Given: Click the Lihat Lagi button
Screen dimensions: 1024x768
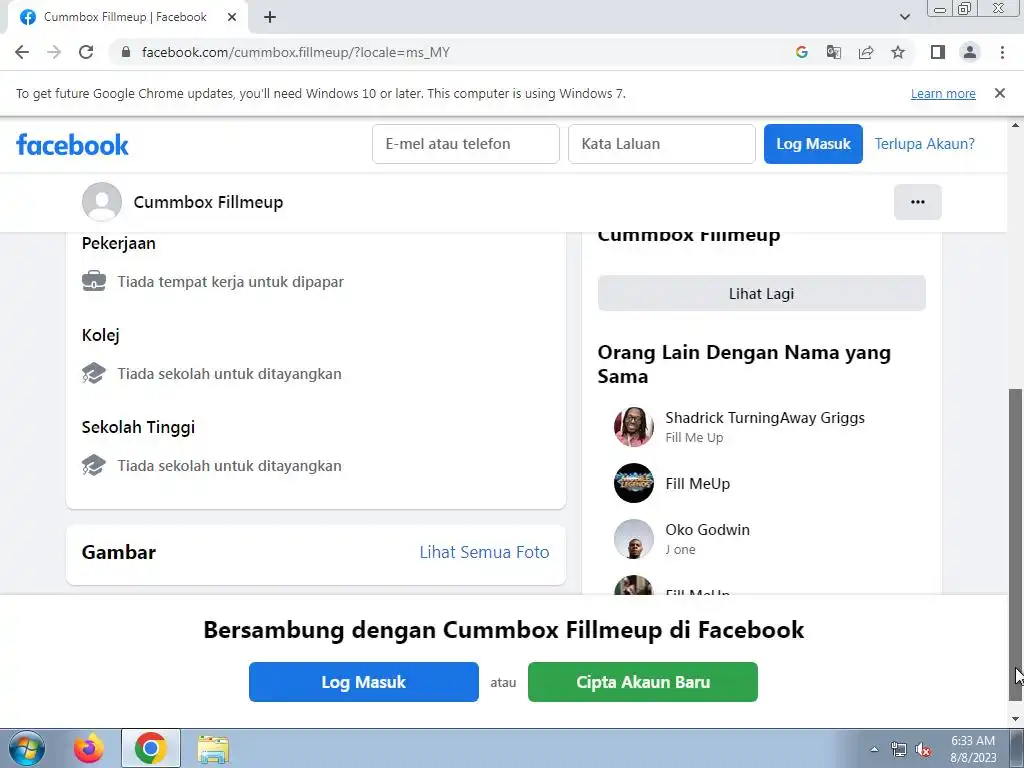Looking at the screenshot, I should [761, 293].
